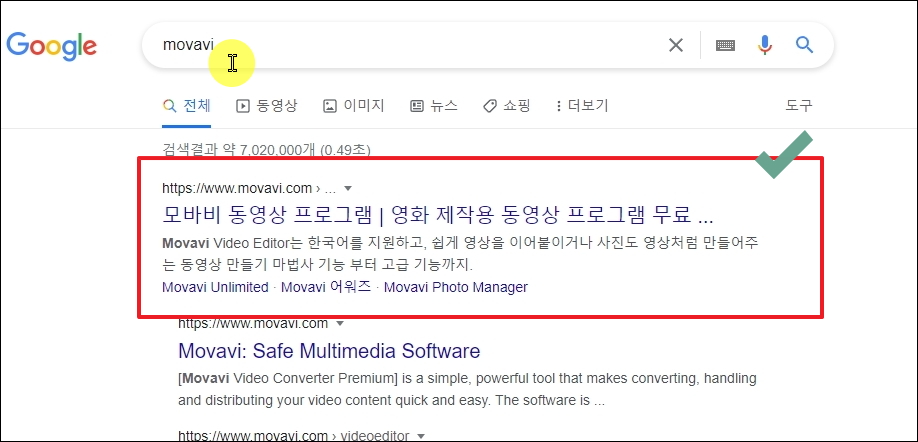Open the on-screen keyboard icon

click(x=725, y=45)
